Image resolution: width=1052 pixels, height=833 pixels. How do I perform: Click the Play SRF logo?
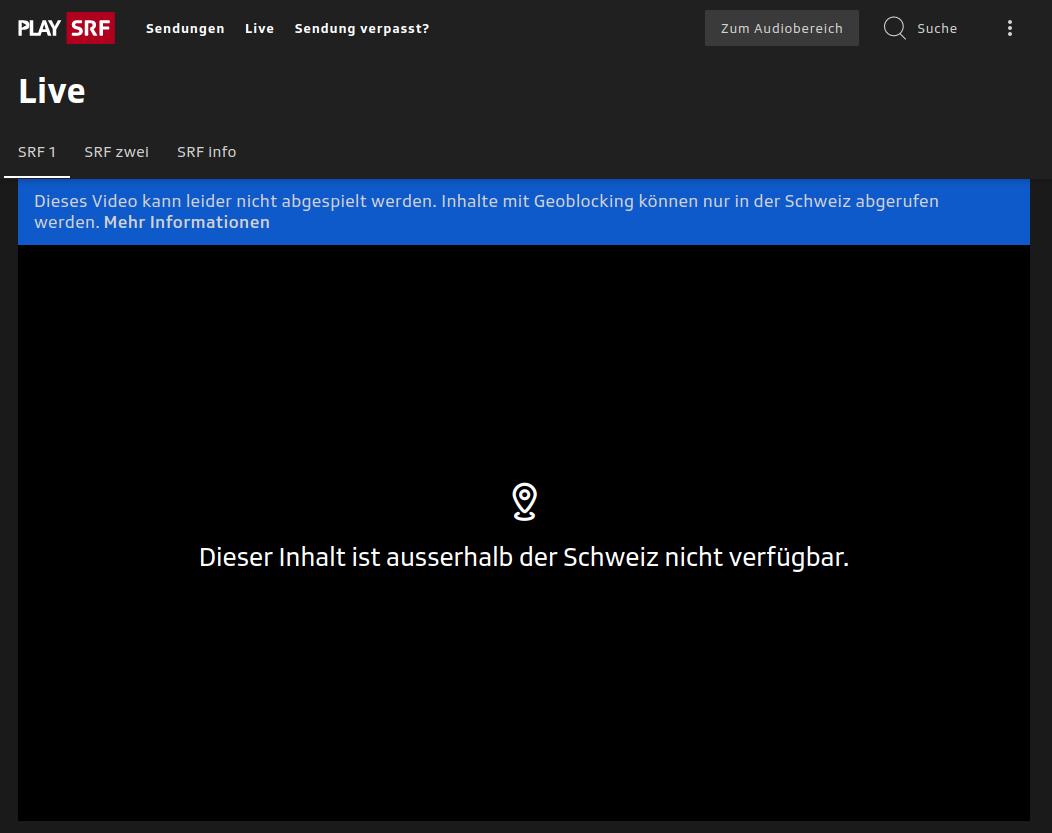[66, 28]
